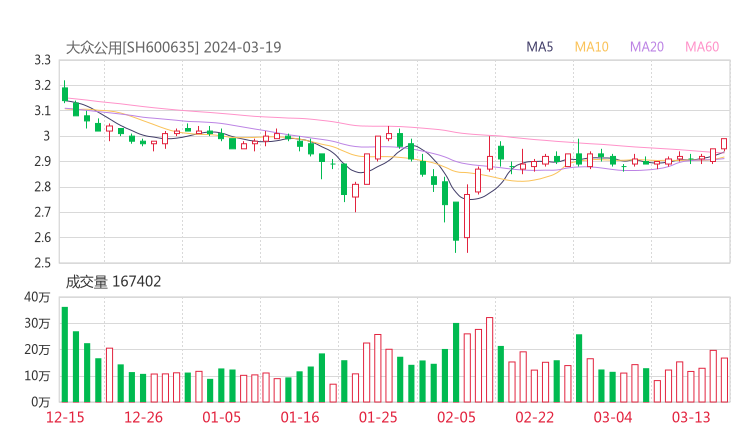This screenshot has height=440, width=740.
Task: Click the 12-15 date axis label
Action: tap(65, 417)
